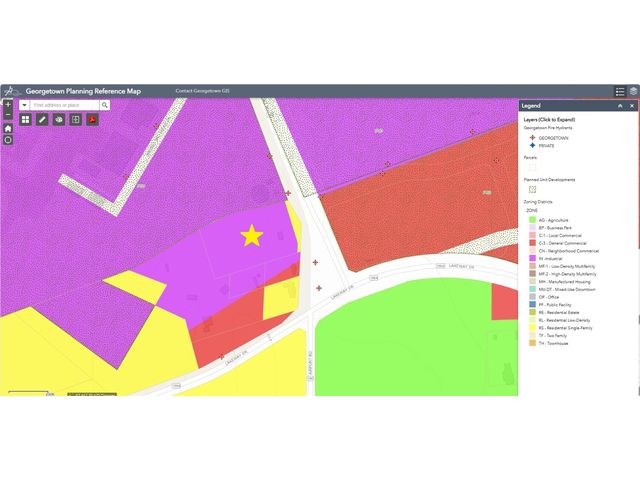The height and width of the screenshot is (480, 640).
Task: Return to the default home extent
Action: (8, 128)
